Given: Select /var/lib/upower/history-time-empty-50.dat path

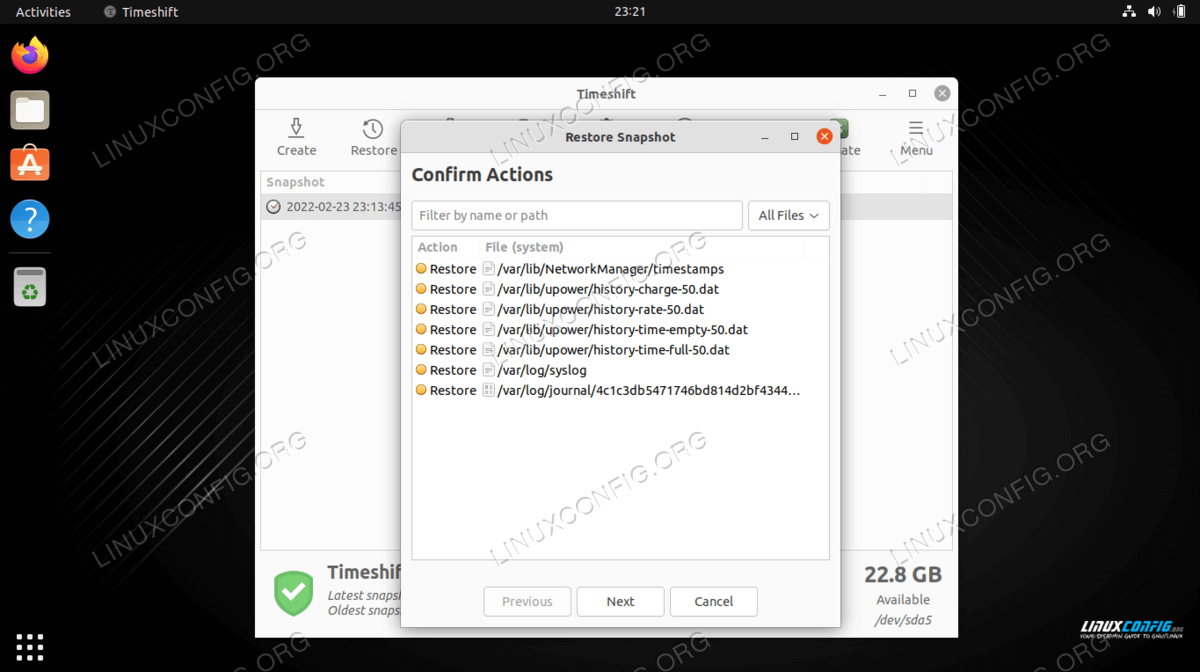Looking at the screenshot, I should [622, 329].
